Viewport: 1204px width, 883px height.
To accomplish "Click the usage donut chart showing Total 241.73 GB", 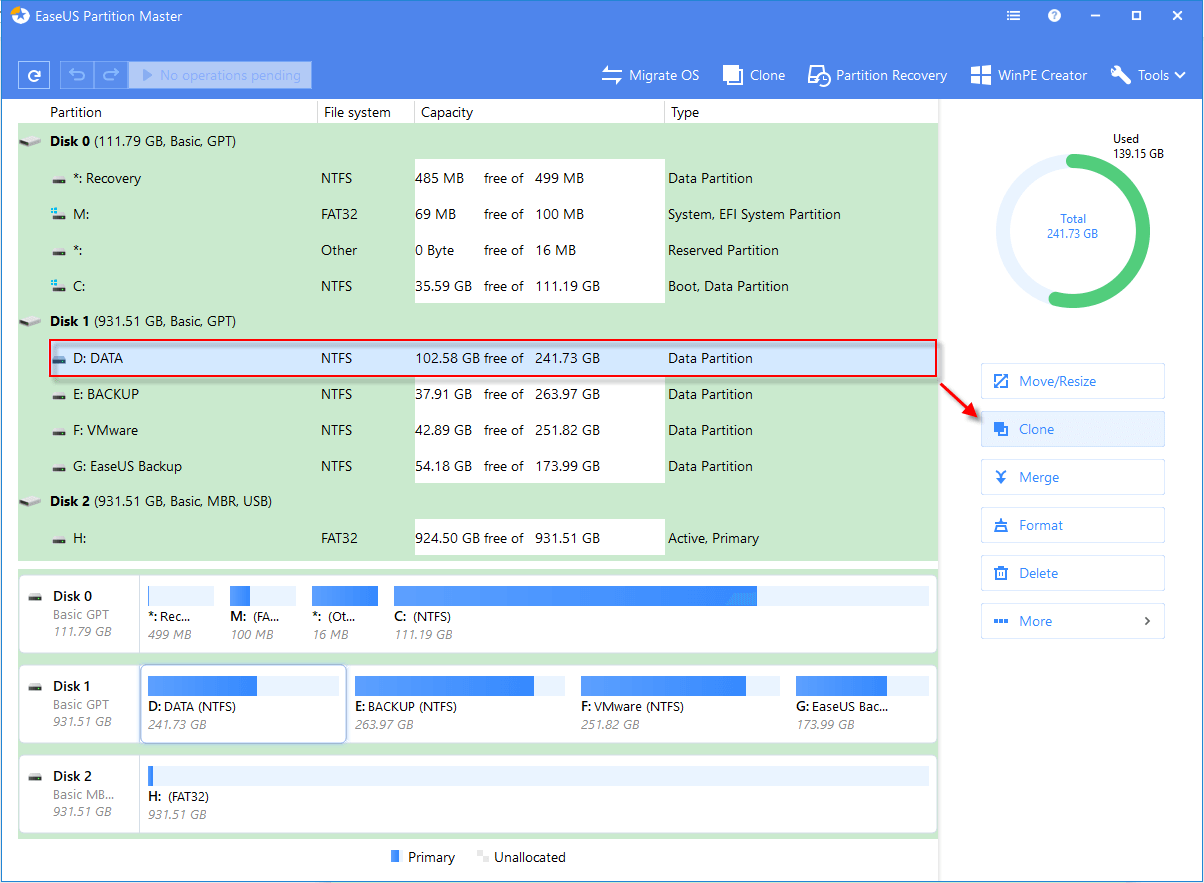I will [x=1072, y=231].
